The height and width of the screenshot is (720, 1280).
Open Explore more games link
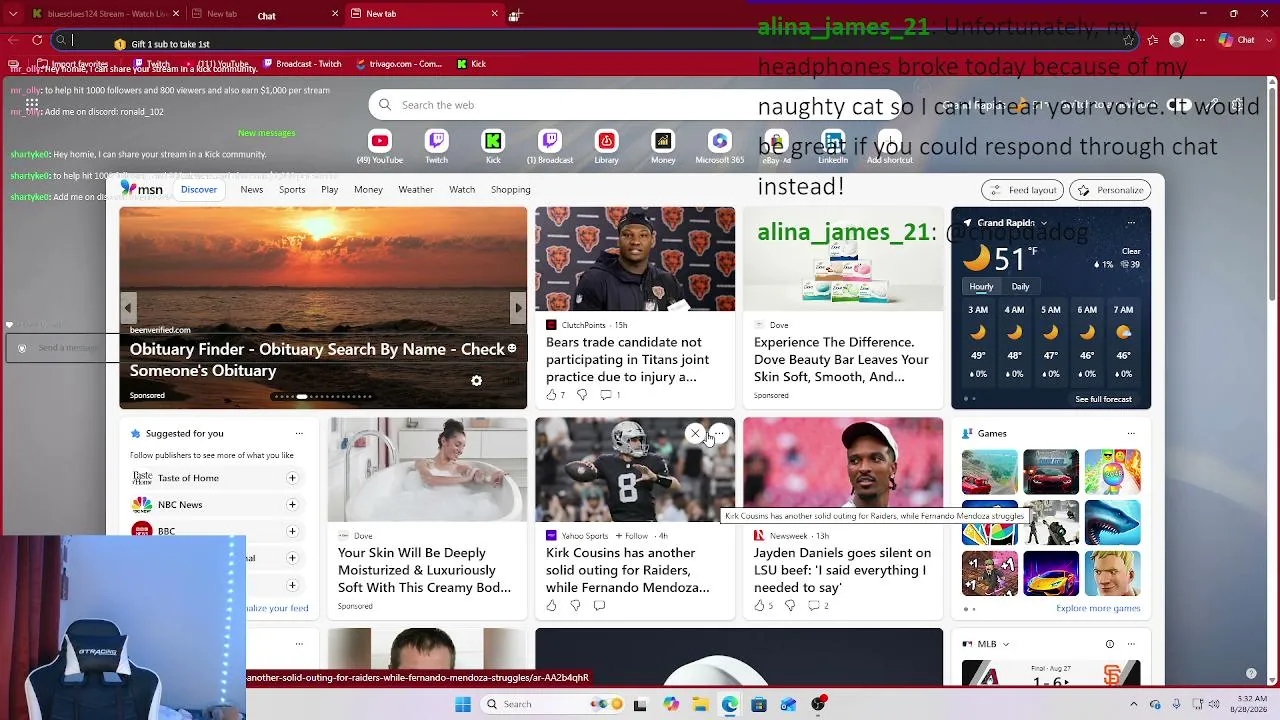tap(1098, 608)
